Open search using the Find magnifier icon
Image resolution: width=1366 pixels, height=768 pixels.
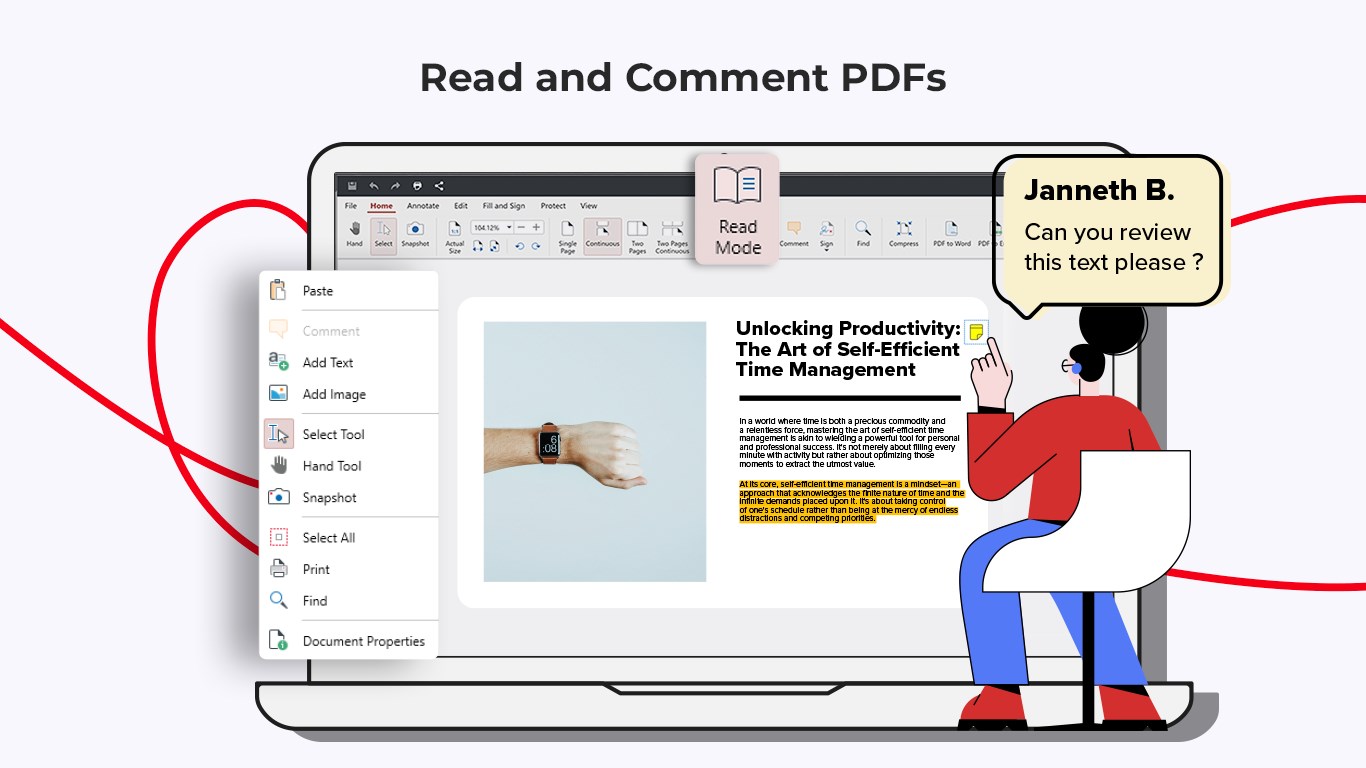[x=862, y=228]
